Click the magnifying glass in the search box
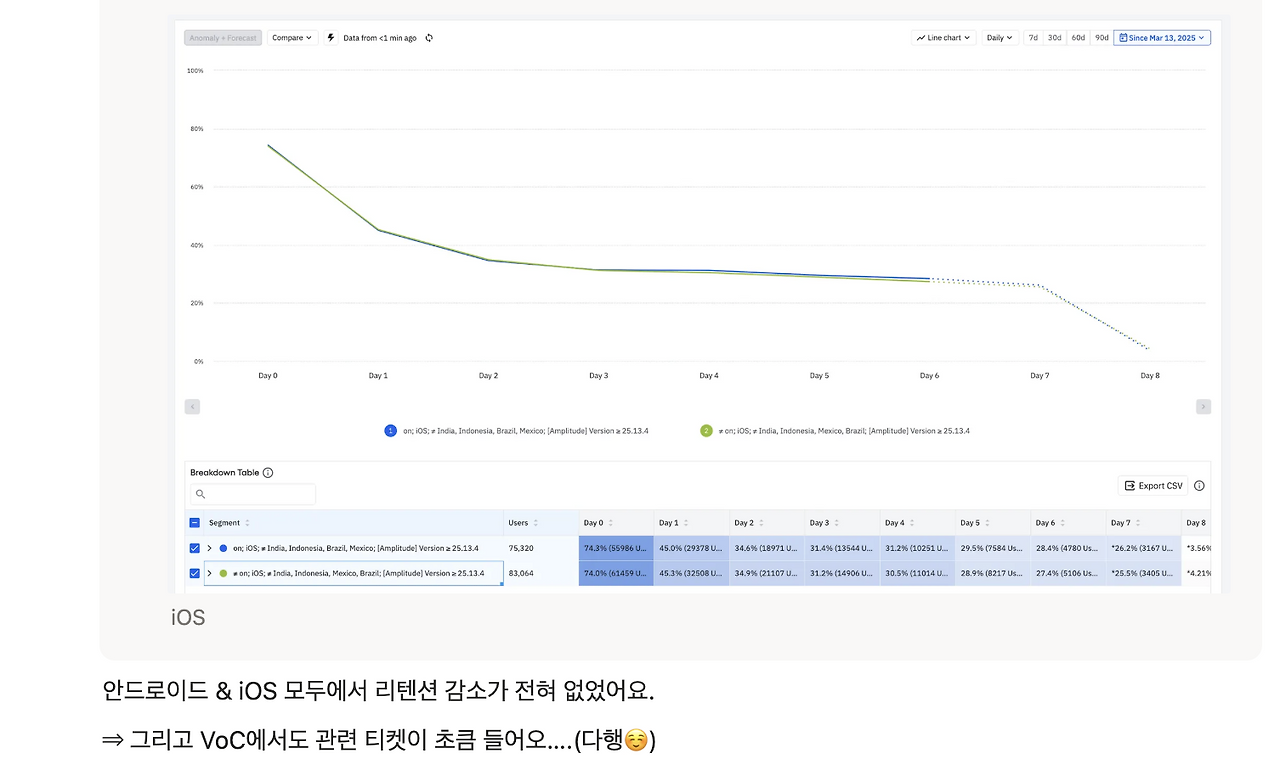Image resolution: width=1280 pixels, height=776 pixels. coord(201,494)
